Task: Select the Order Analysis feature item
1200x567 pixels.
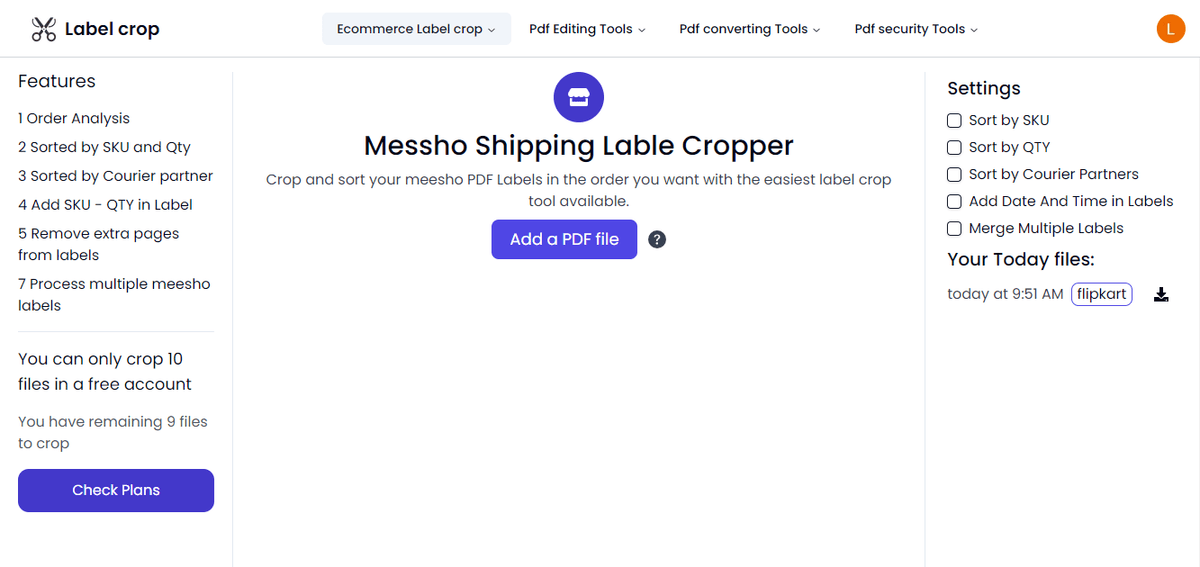Action: click(x=74, y=118)
